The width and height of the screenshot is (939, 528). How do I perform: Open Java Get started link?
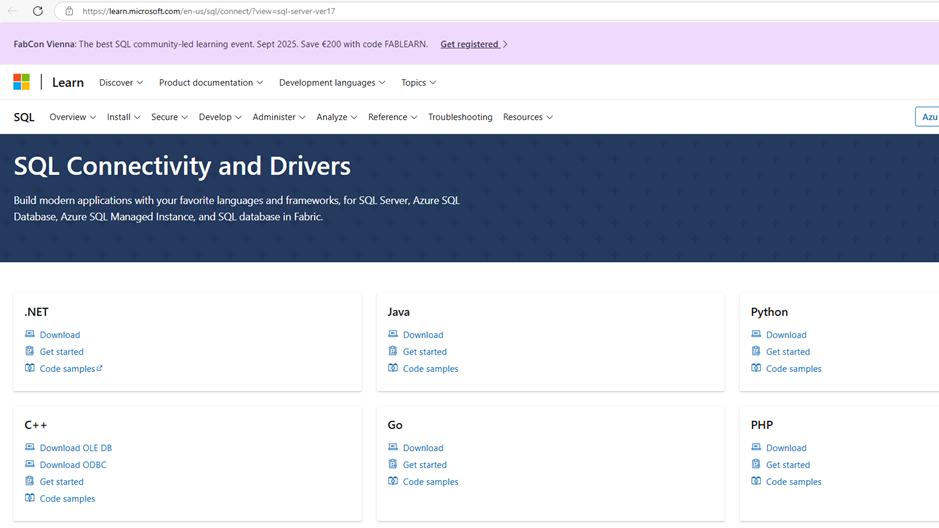425,351
